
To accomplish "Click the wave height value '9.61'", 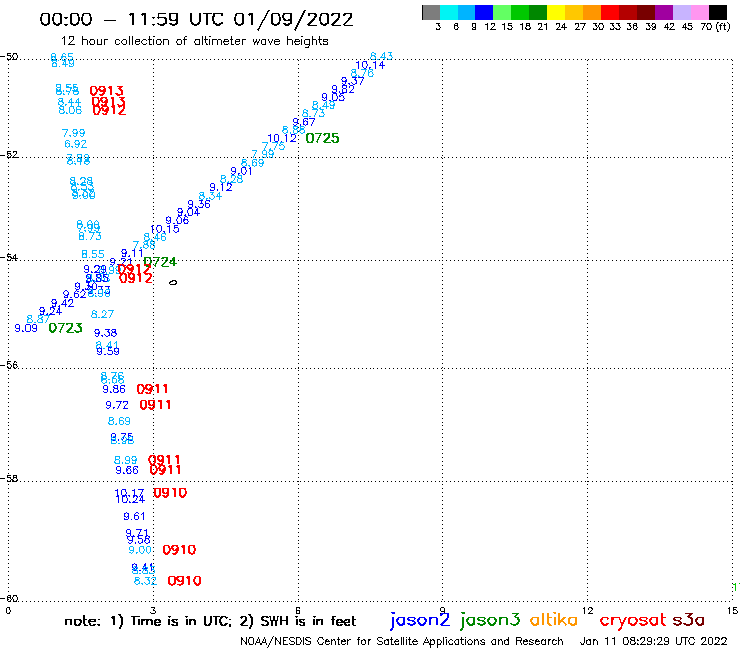I will tap(134, 516).
